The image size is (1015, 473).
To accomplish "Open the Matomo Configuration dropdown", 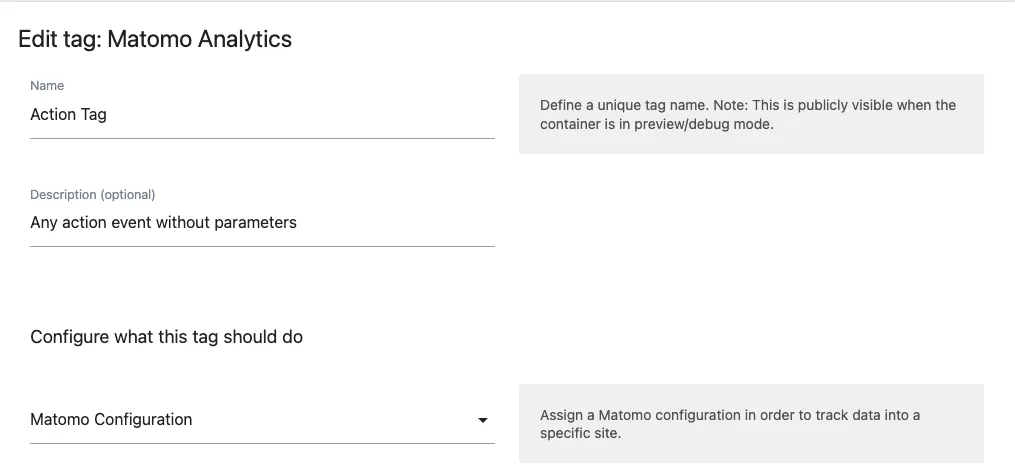I will (262, 420).
